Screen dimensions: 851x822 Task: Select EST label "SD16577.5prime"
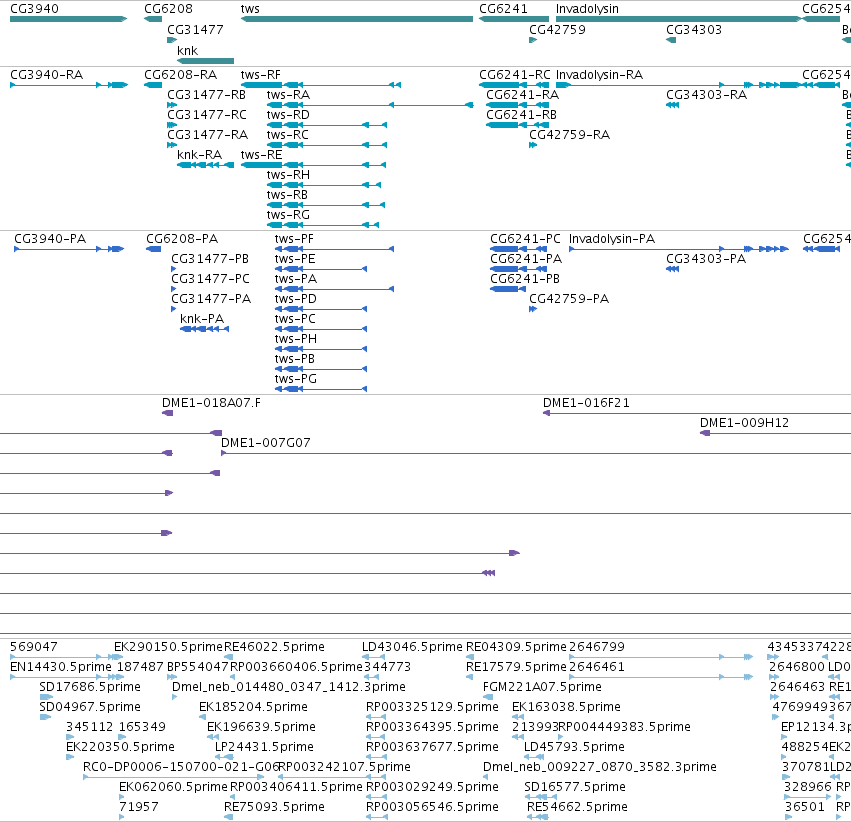[575, 787]
